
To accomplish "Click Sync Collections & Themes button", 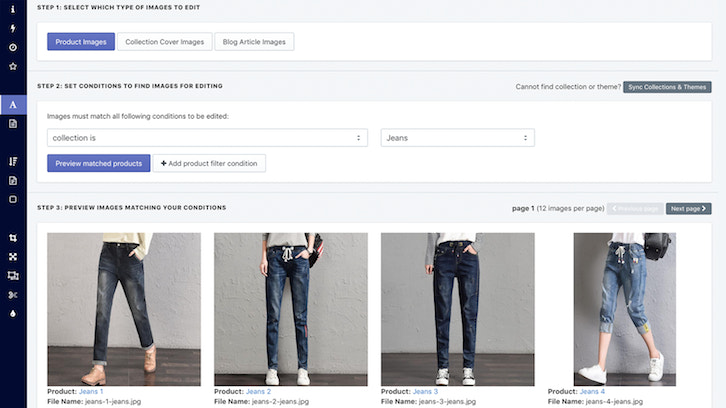I will click(x=667, y=87).
